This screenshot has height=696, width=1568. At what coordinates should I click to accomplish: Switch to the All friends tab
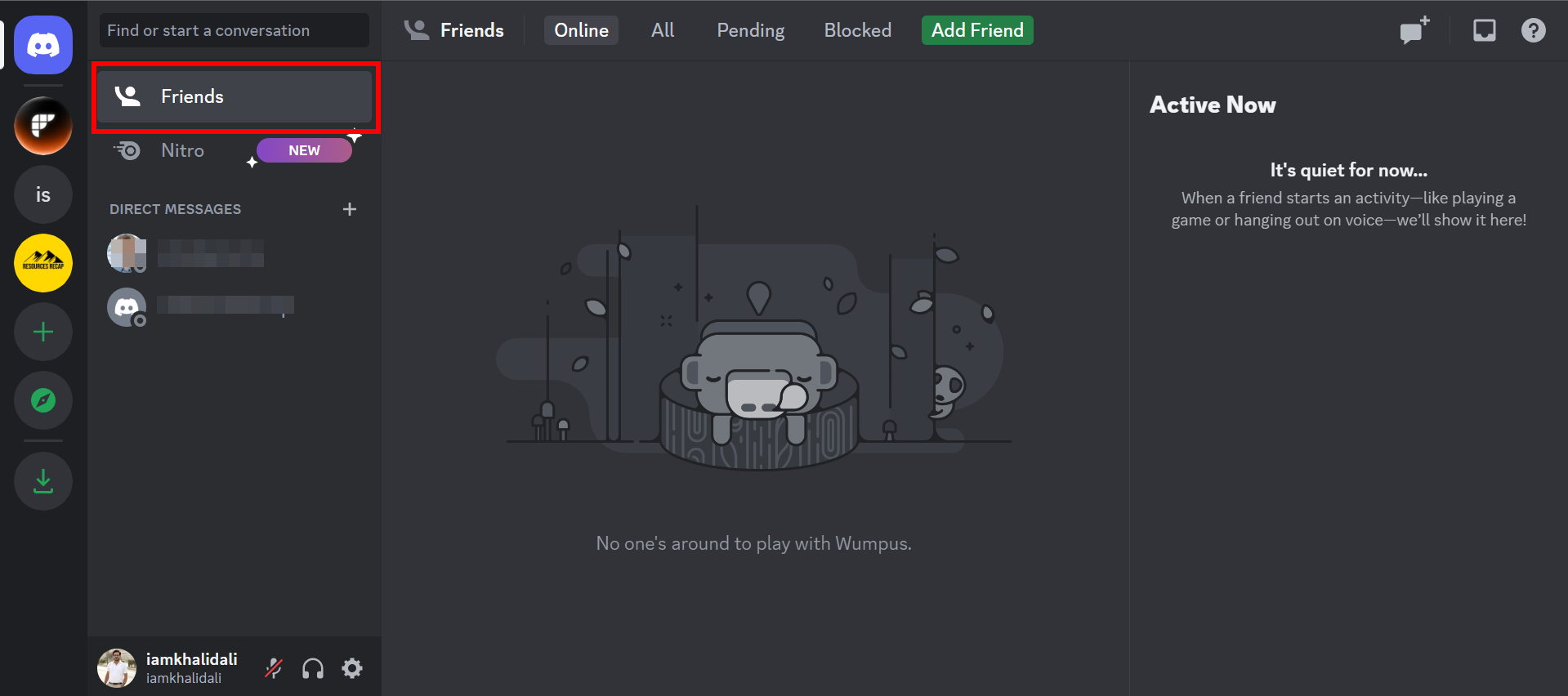pos(663,30)
